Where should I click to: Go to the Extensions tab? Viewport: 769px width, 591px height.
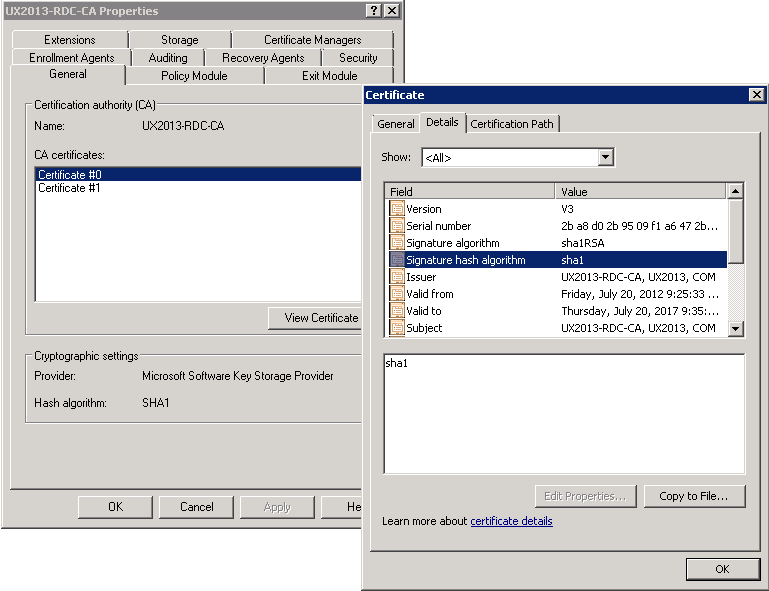(70, 40)
